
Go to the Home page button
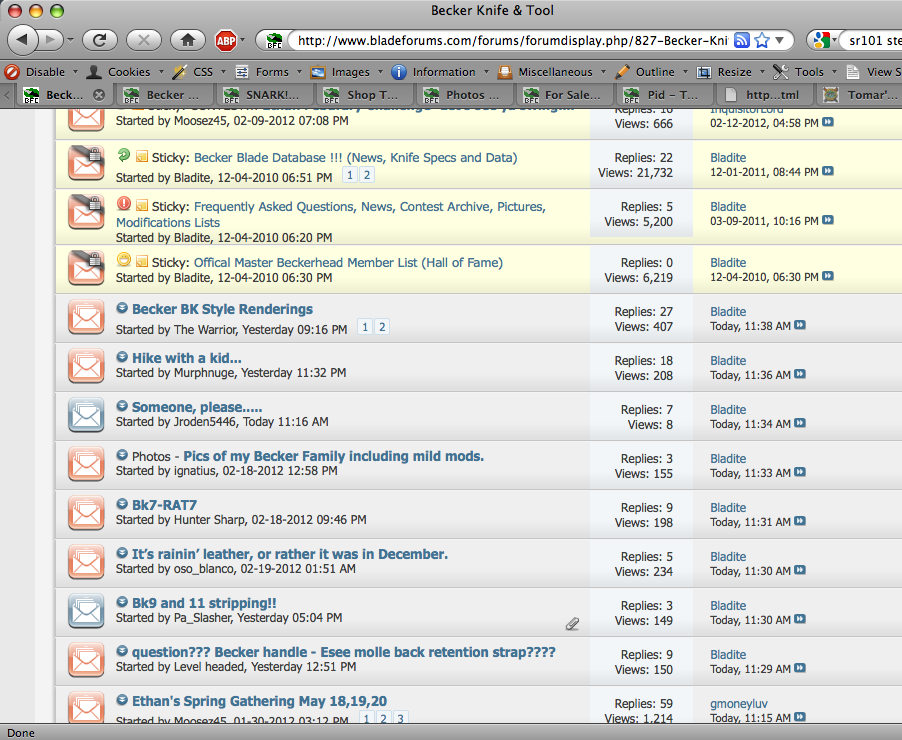click(x=188, y=40)
